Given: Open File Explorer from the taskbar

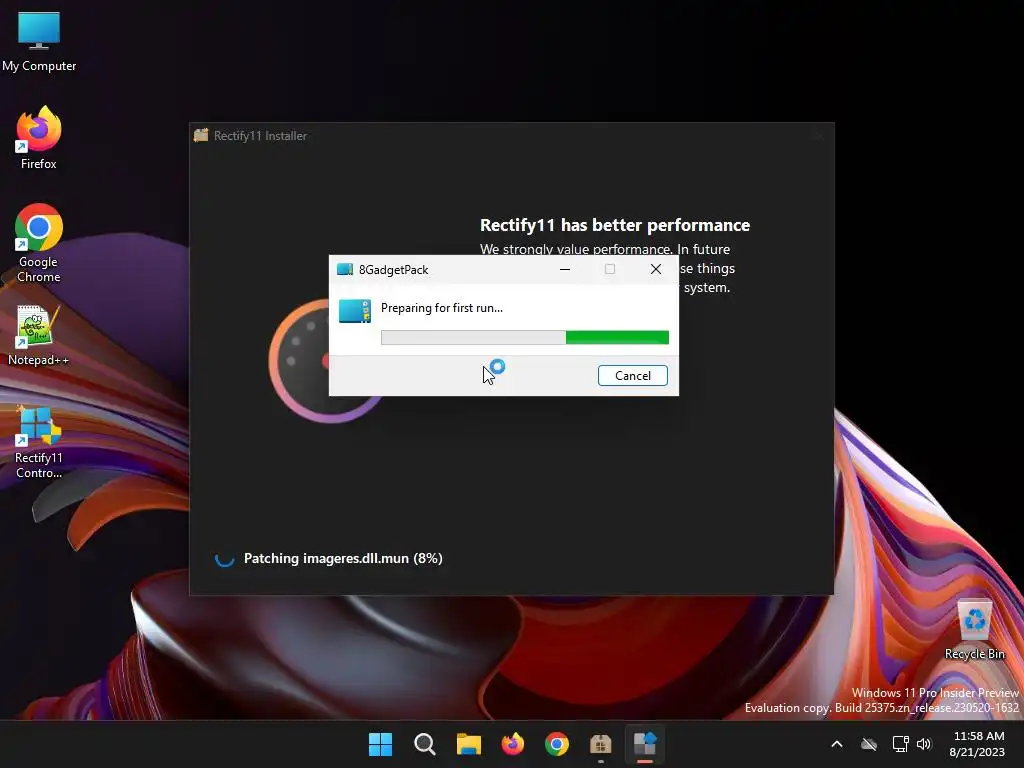Looking at the screenshot, I should click(x=468, y=744).
